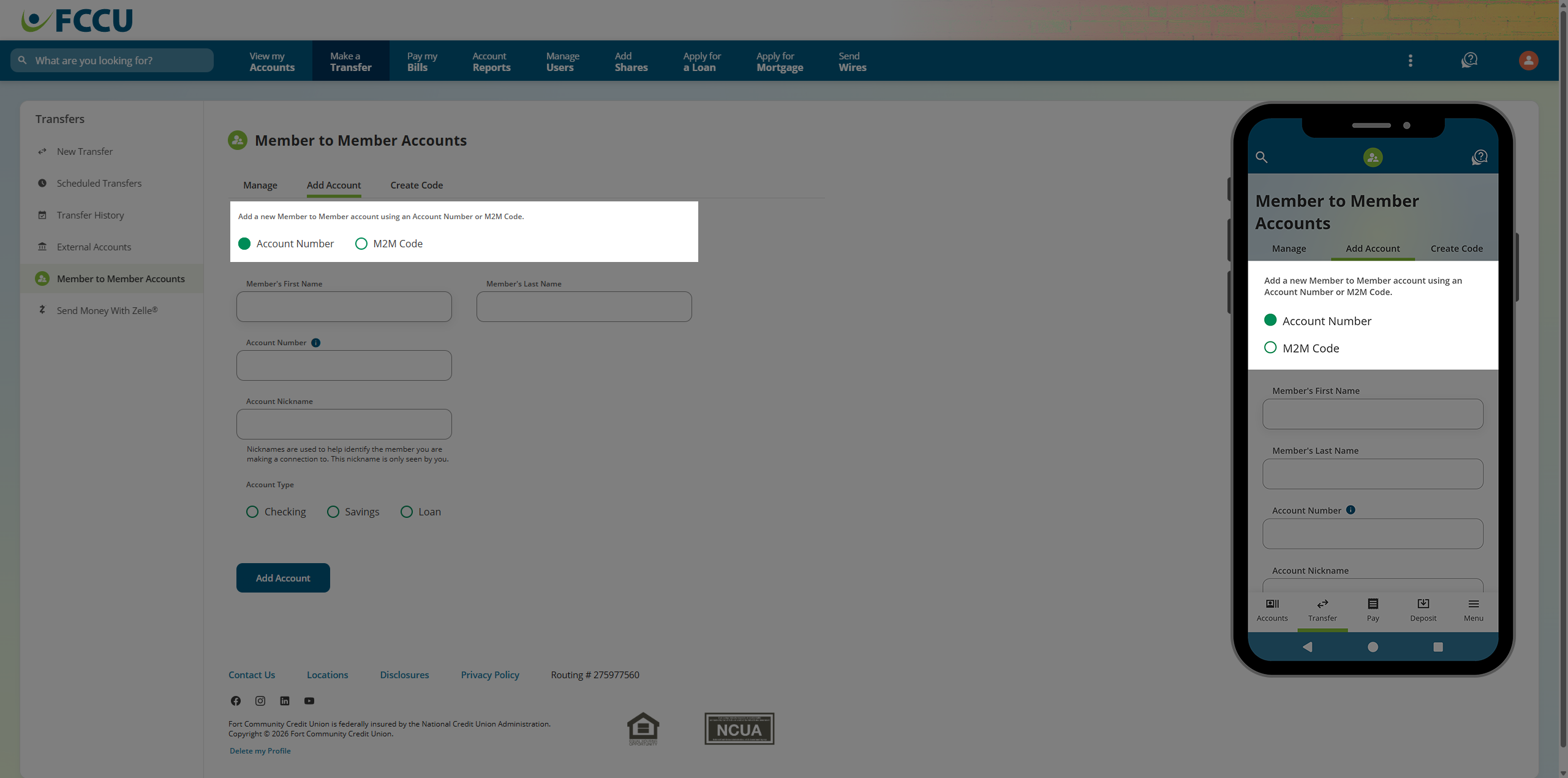Click the Transfer History calendar icon
The height and width of the screenshot is (778, 1568).
[x=42, y=215]
